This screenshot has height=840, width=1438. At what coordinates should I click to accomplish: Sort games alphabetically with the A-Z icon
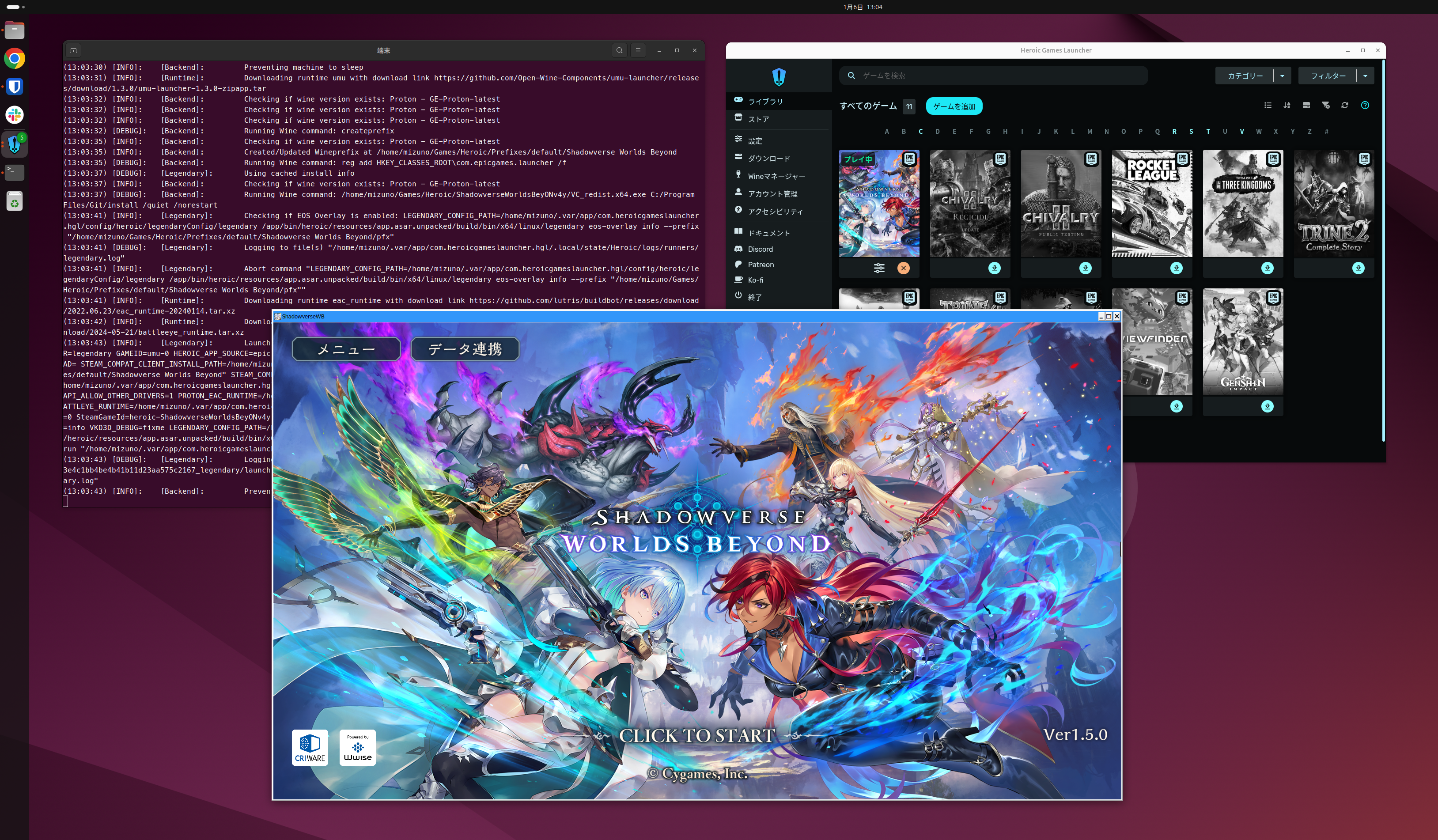tap(1288, 106)
